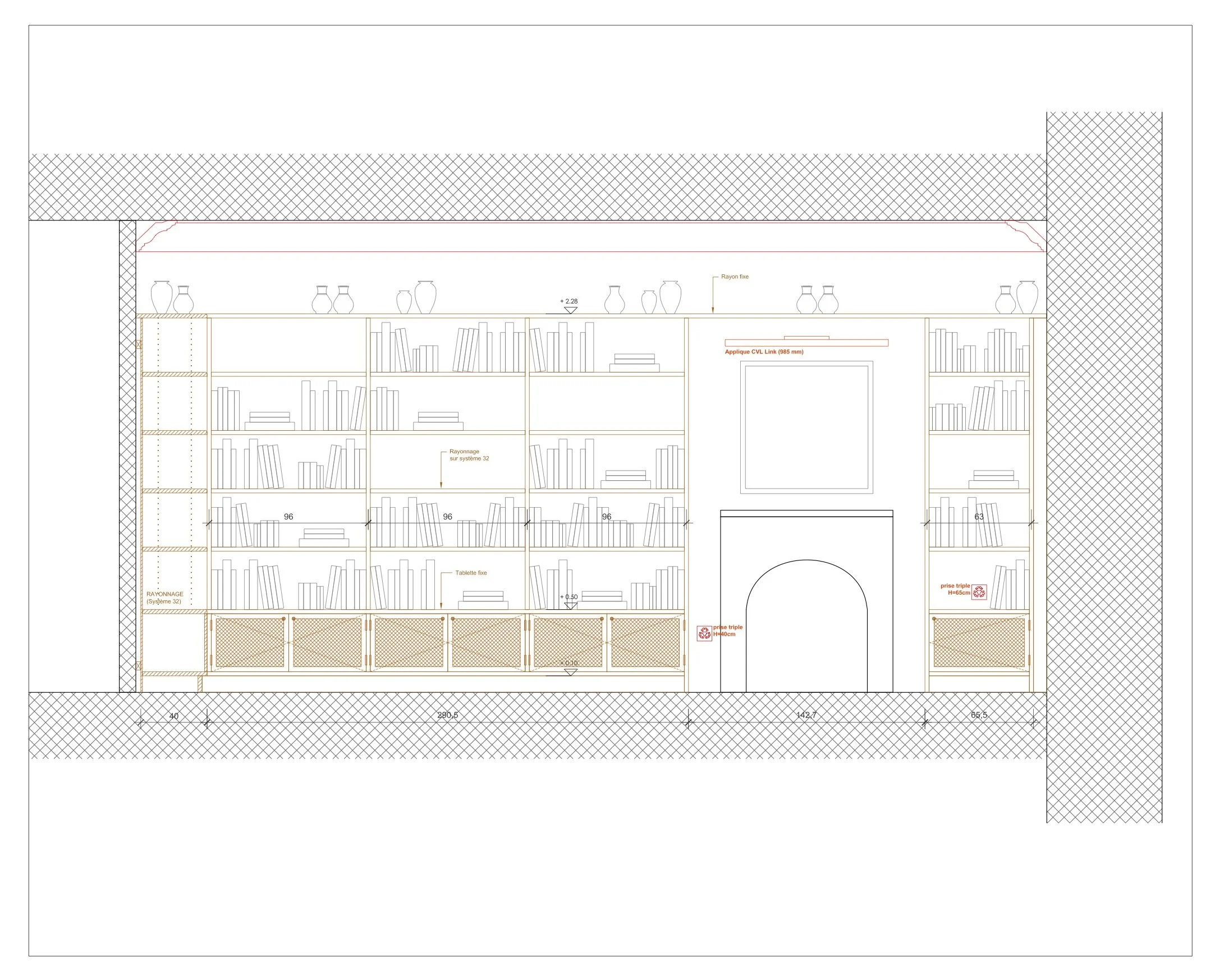
Task: Click the 'prise triple H=65cm' text
Action: pyautogui.click(x=955, y=590)
